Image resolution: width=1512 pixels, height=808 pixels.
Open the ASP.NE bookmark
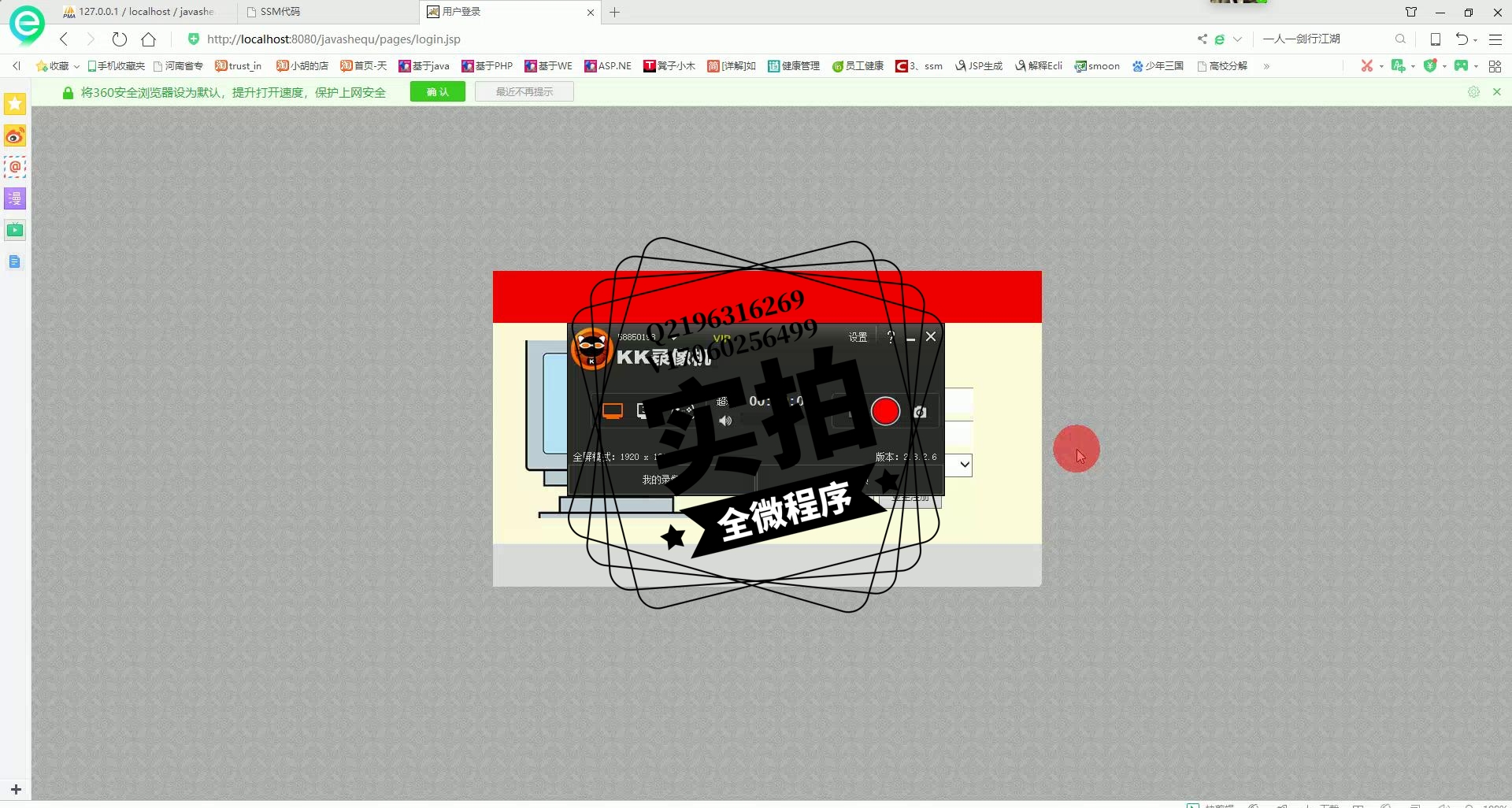pyautogui.click(x=608, y=66)
